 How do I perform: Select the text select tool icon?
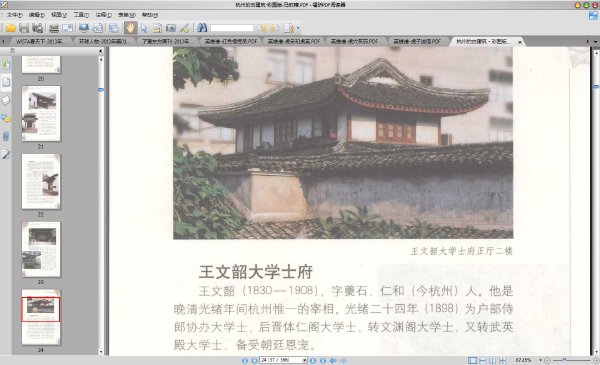[157, 28]
